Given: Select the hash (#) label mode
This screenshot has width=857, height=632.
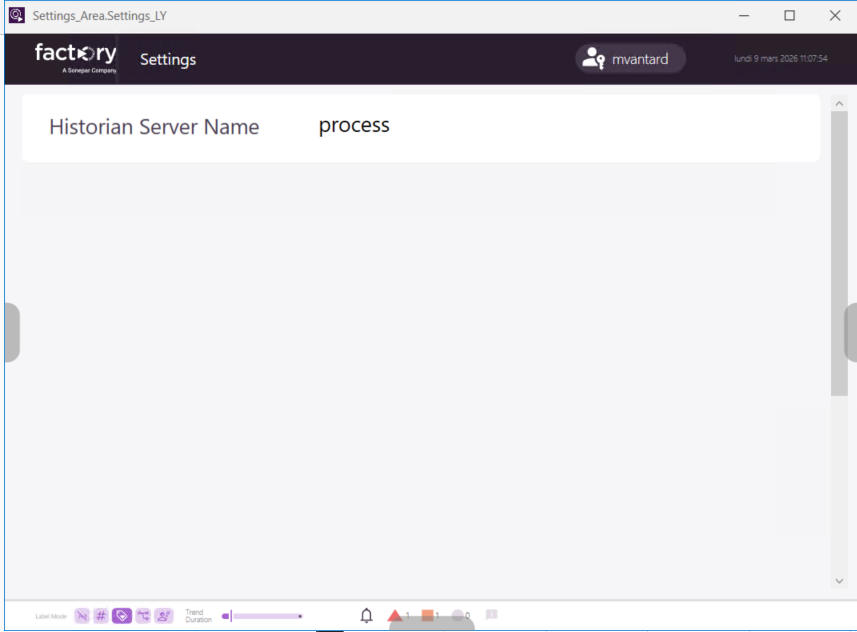Looking at the screenshot, I should click(101, 616).
